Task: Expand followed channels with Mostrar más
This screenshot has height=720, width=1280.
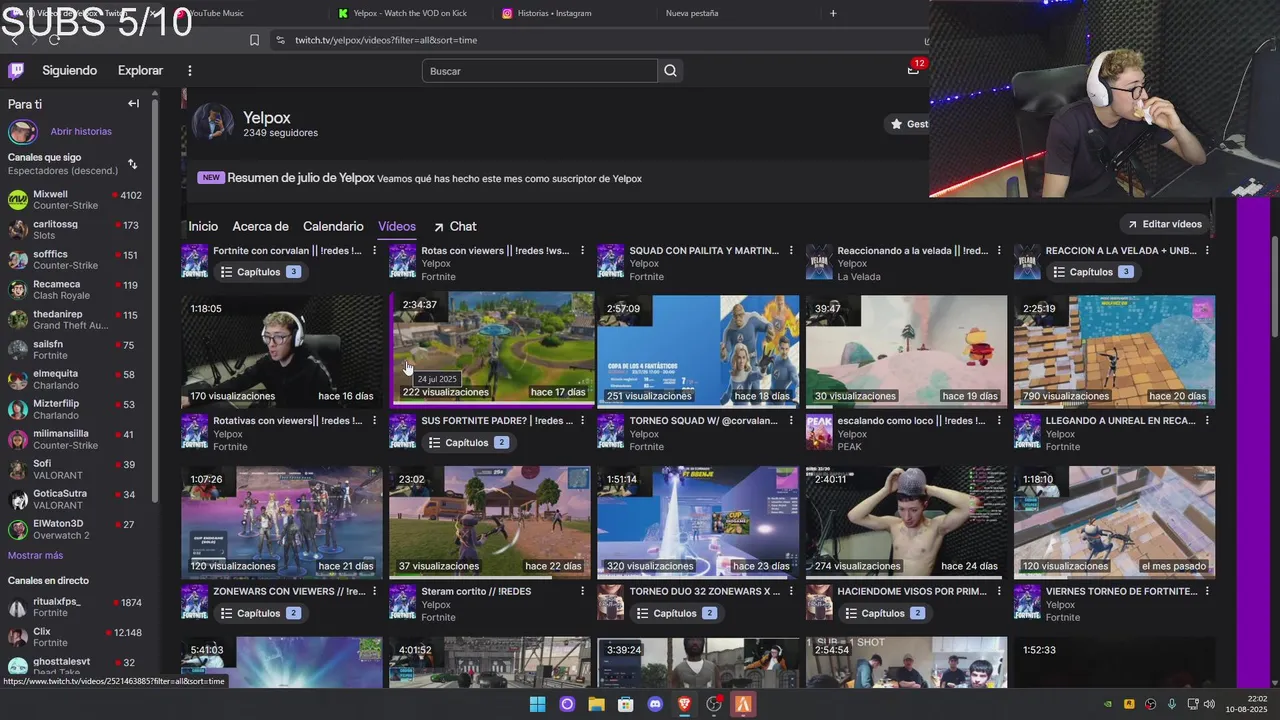Action: 35,555
